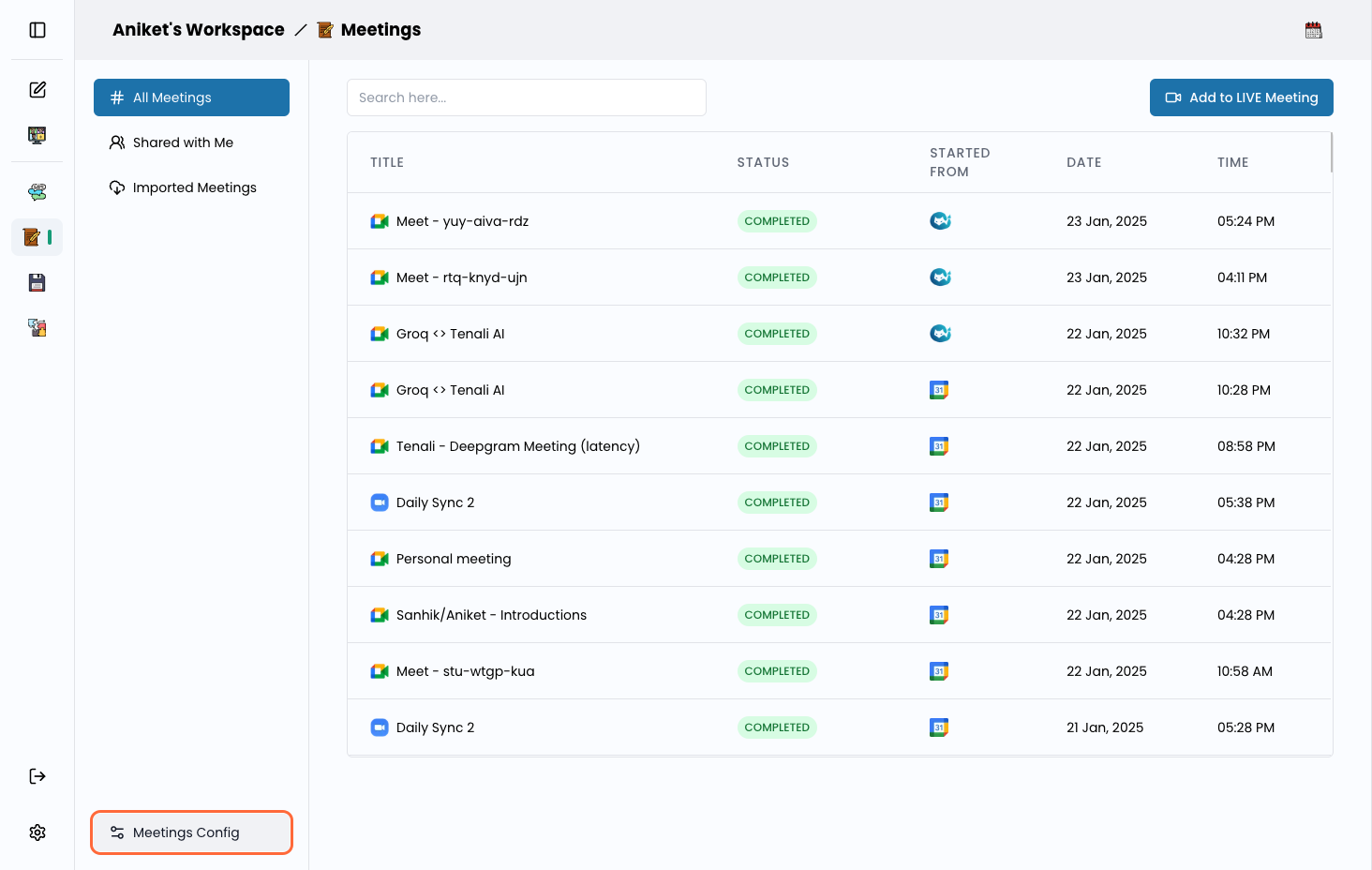Click the 10:58 AM time cell
This screenshot has width=1372, height=870.
tap(1245, 671)
